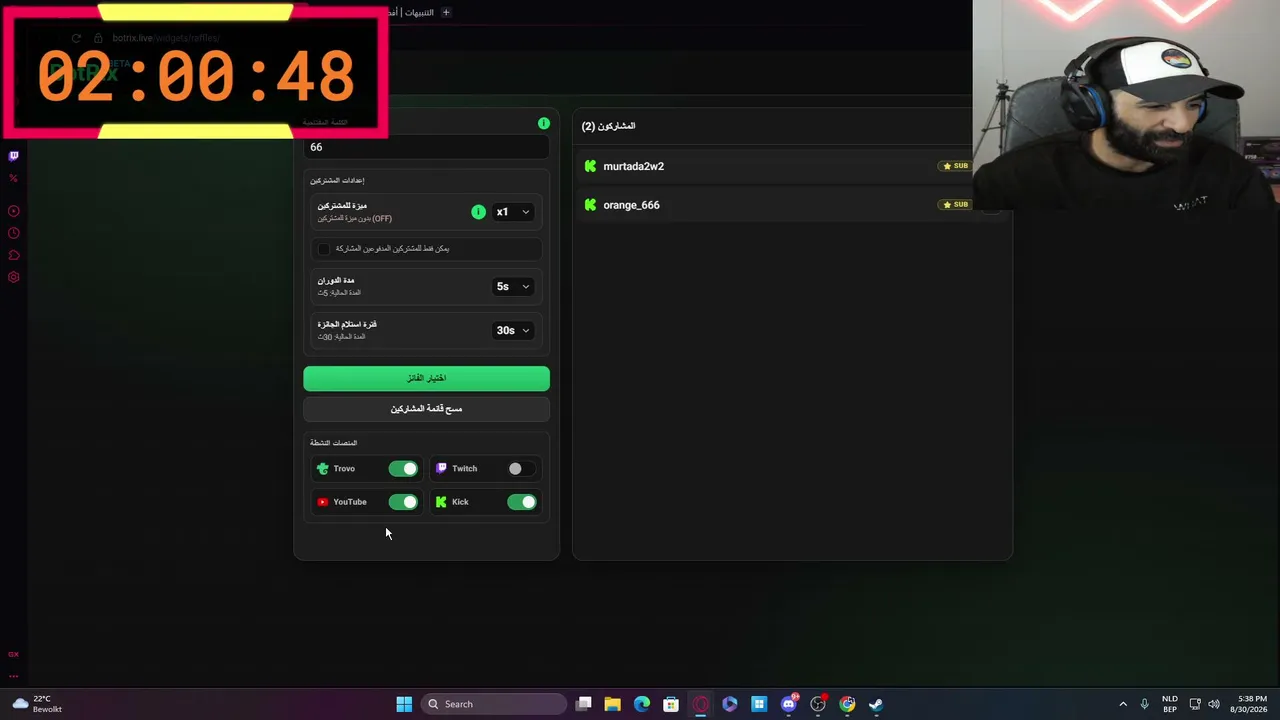The image size is (1280, 720).
Task: Click the browser address bar showing botrix.live
Action: [165, 38]
